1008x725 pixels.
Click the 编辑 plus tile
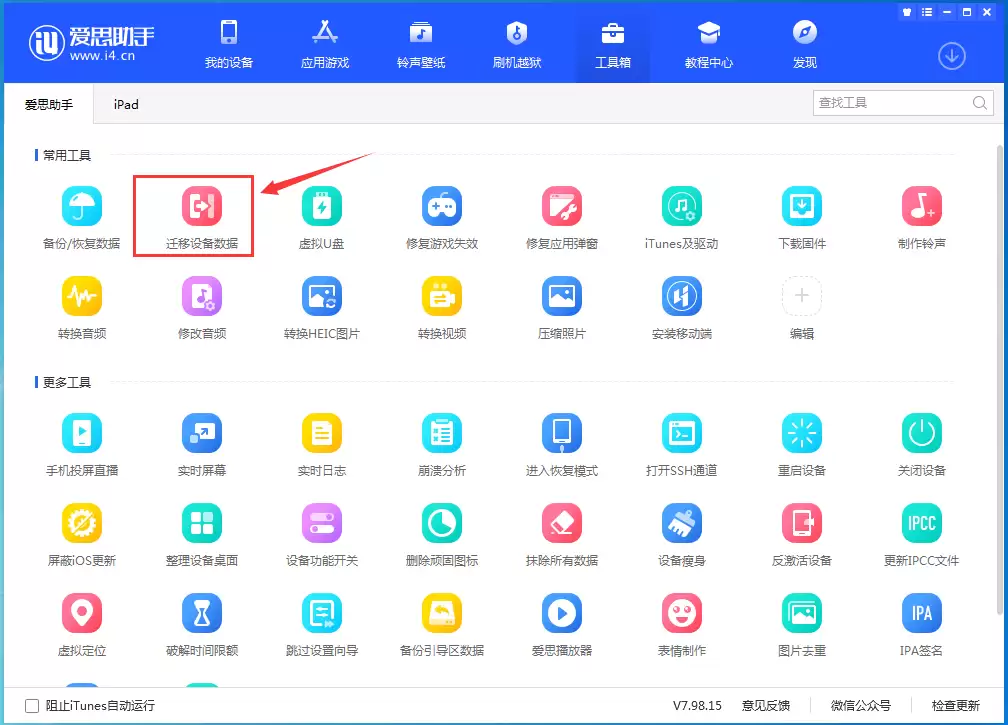pos(802,296)
